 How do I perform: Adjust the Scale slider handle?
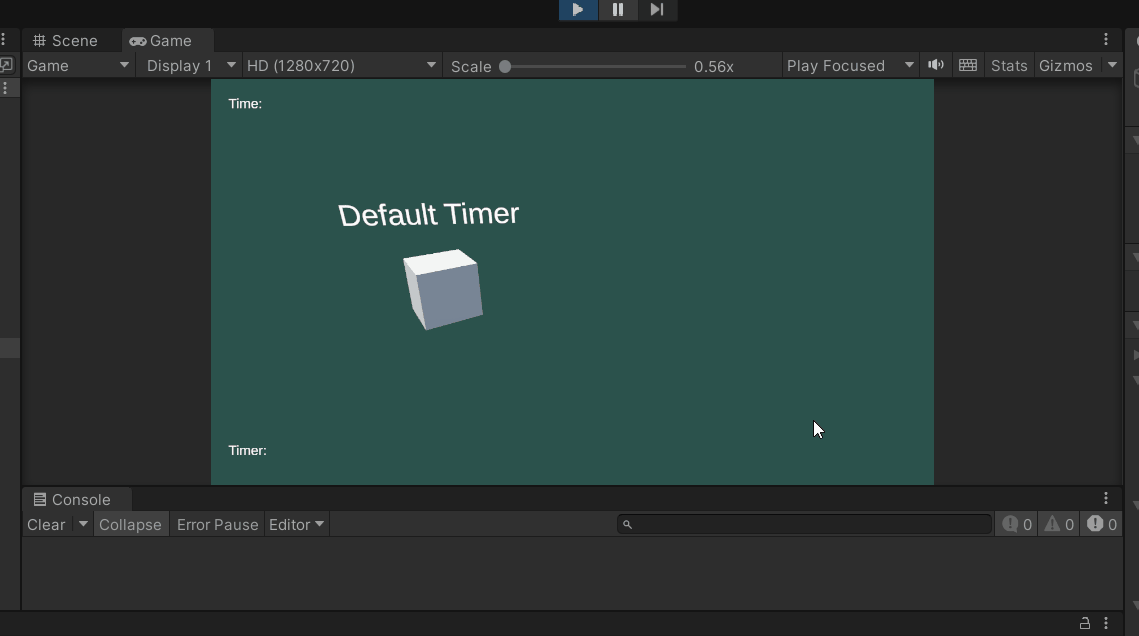coord(505,67)
